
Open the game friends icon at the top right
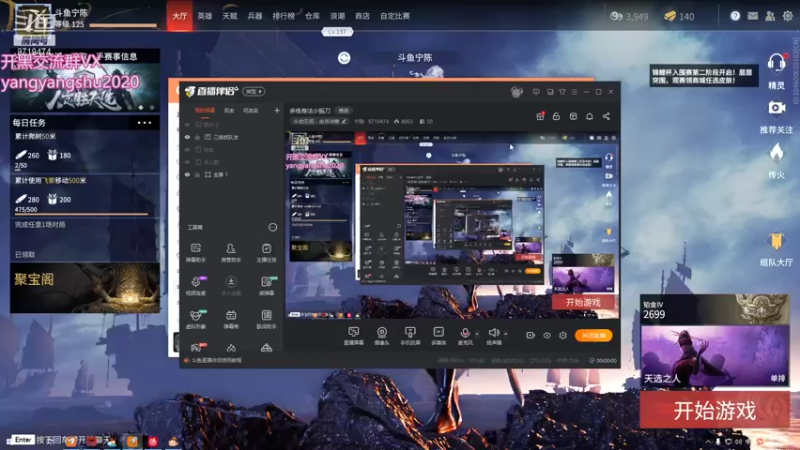[770, 16]
